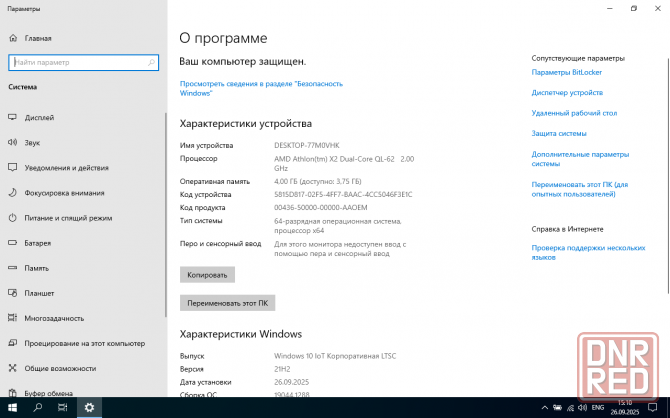Open the Диспетчер устройств link
This screenshot has width=670, height=418.
pyautogui.click(x=567, y=92)
